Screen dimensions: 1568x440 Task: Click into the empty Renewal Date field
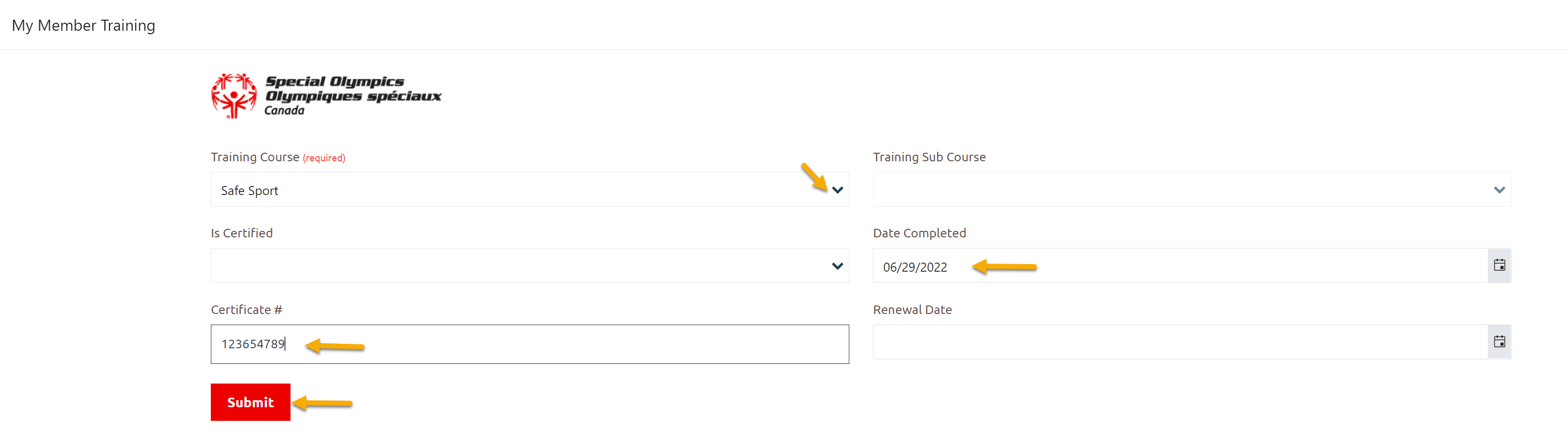pos(1180,342)
